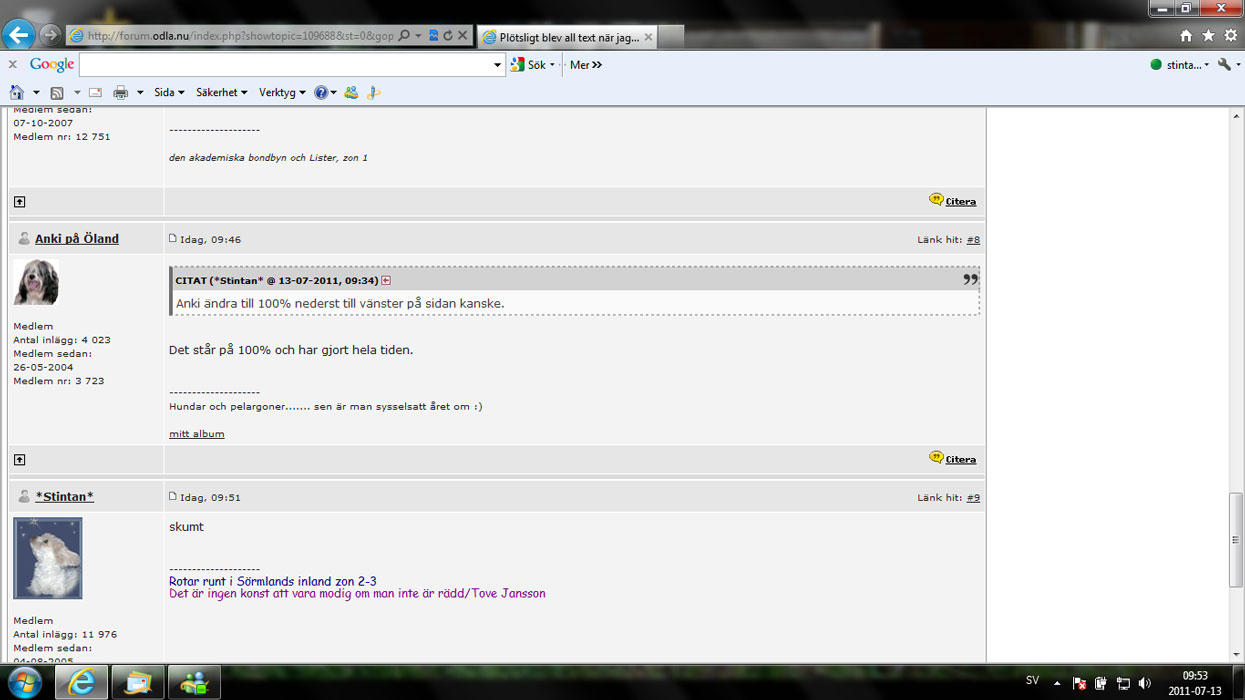Click the vertical scrollbar thumb

[1236, 539]
